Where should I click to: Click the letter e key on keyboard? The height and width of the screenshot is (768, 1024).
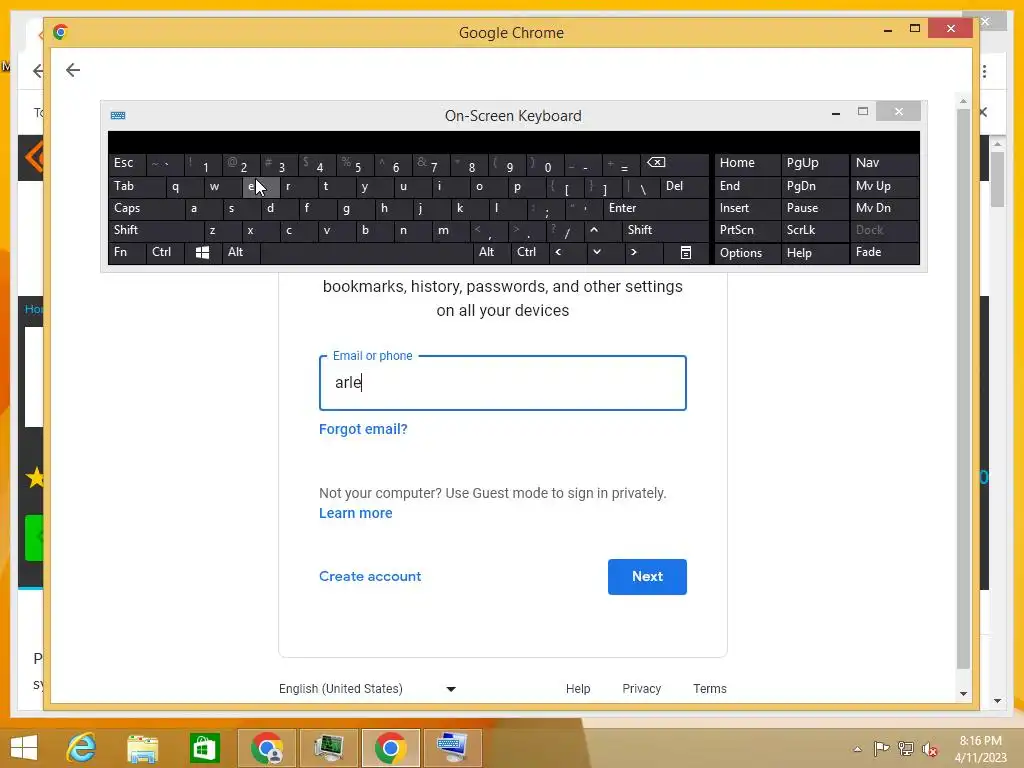click(261, 186)
